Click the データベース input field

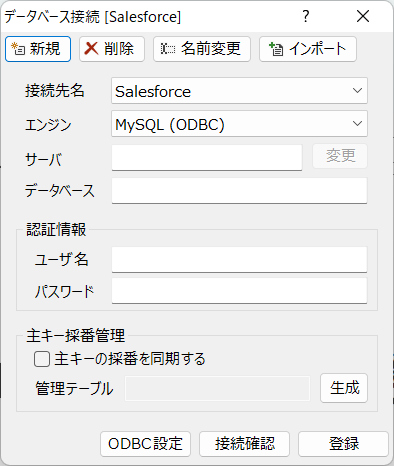click(x=239, y=190)
